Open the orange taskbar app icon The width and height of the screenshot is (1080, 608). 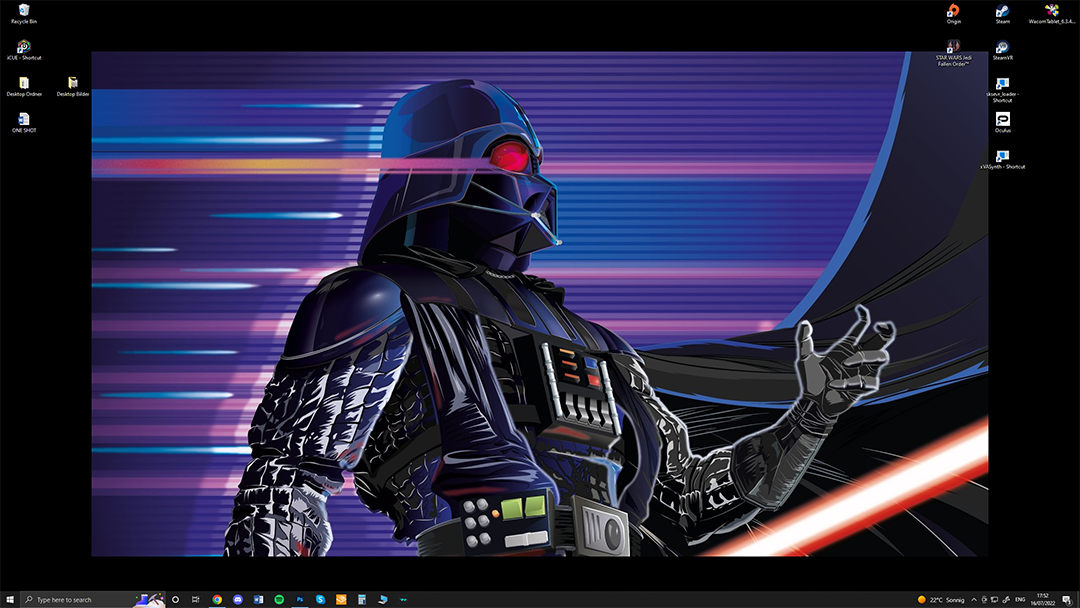tap(341, 599)
